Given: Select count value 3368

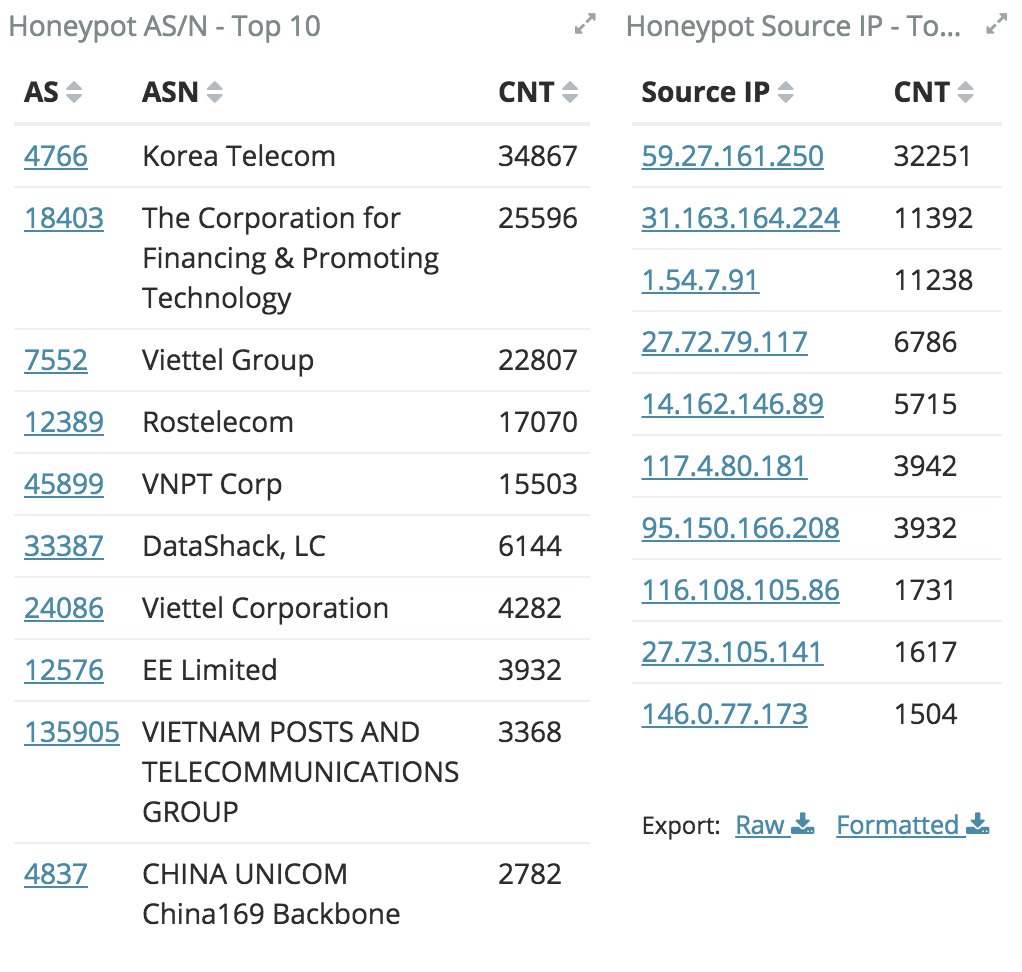Looking at the screenshot, I should tap(530, 732).
